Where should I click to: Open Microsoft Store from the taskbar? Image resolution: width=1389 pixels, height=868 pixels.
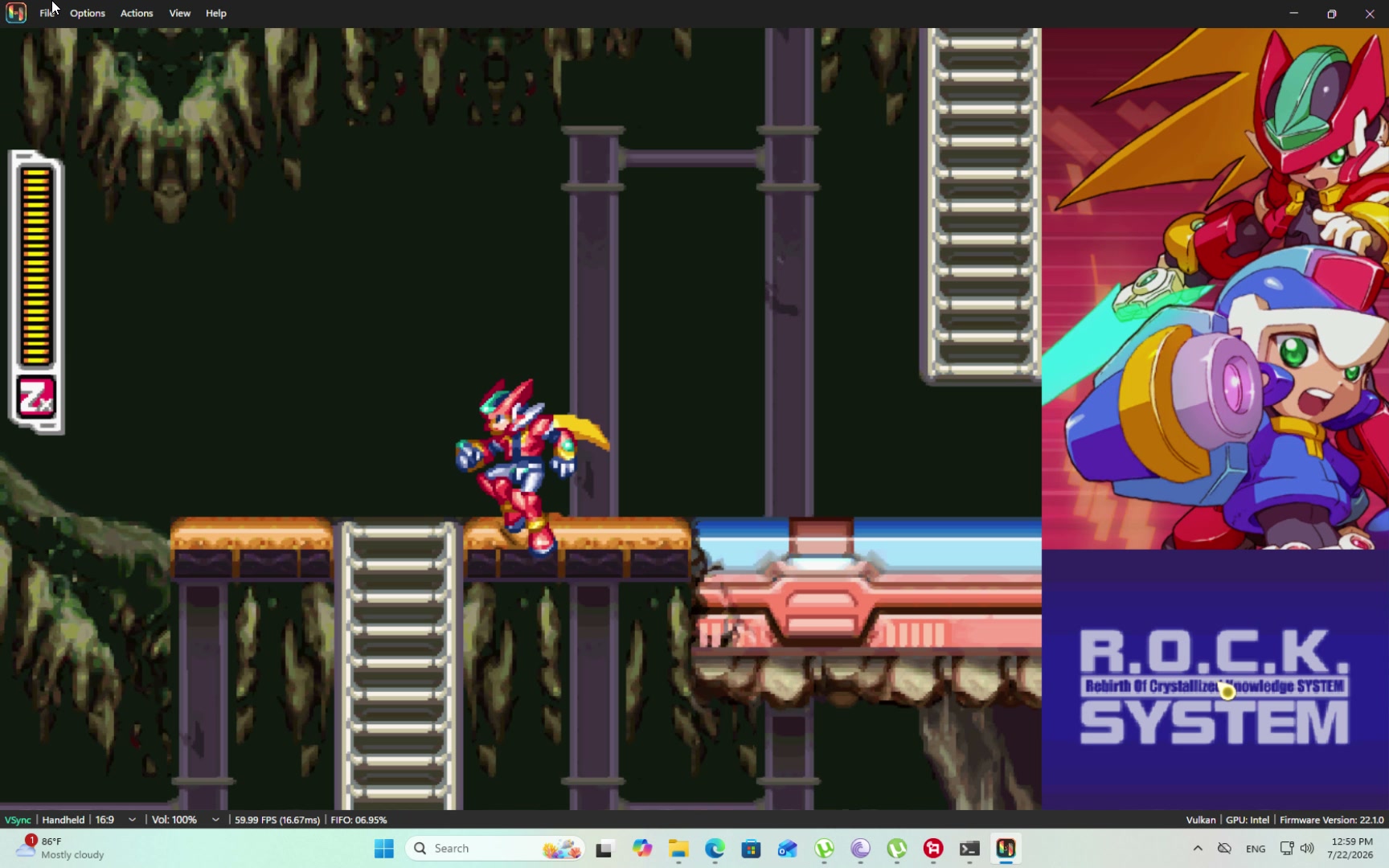751,849
